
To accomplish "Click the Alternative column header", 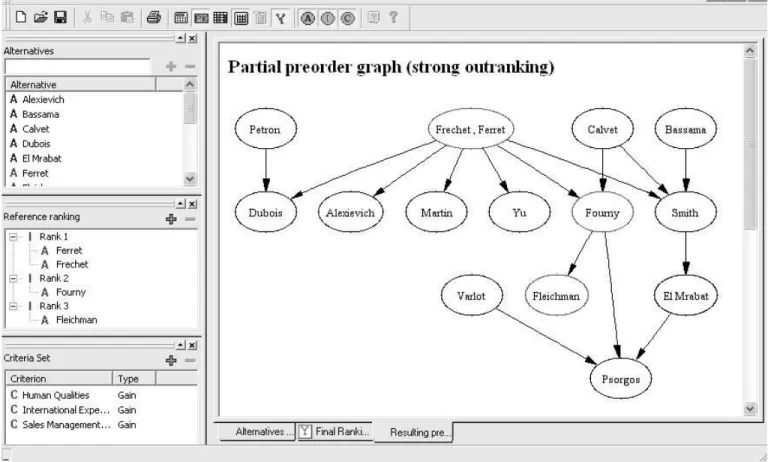I will tap(81, 85).
